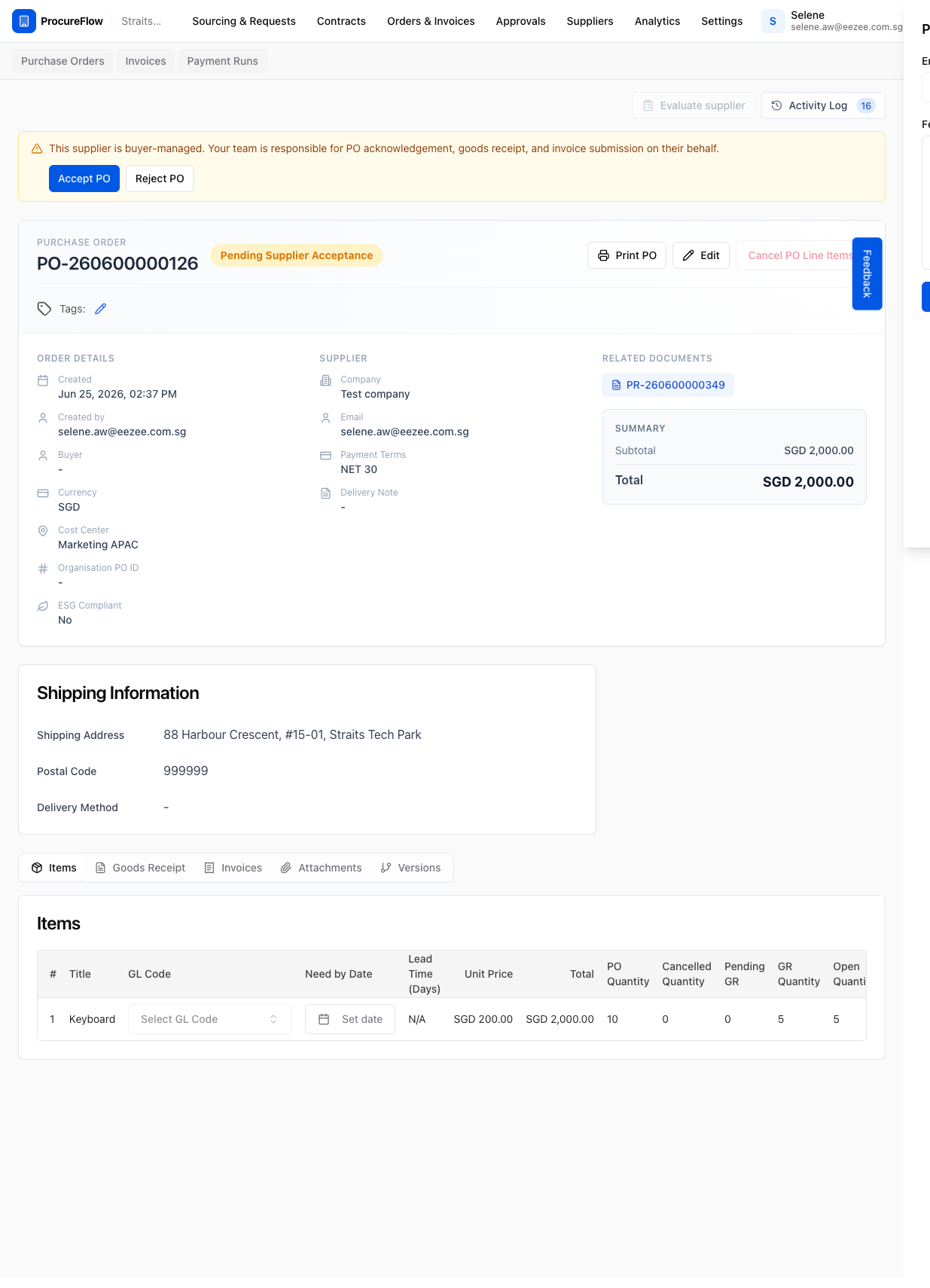Click the Keyboard item title cell

click(x=92, y=1019)
